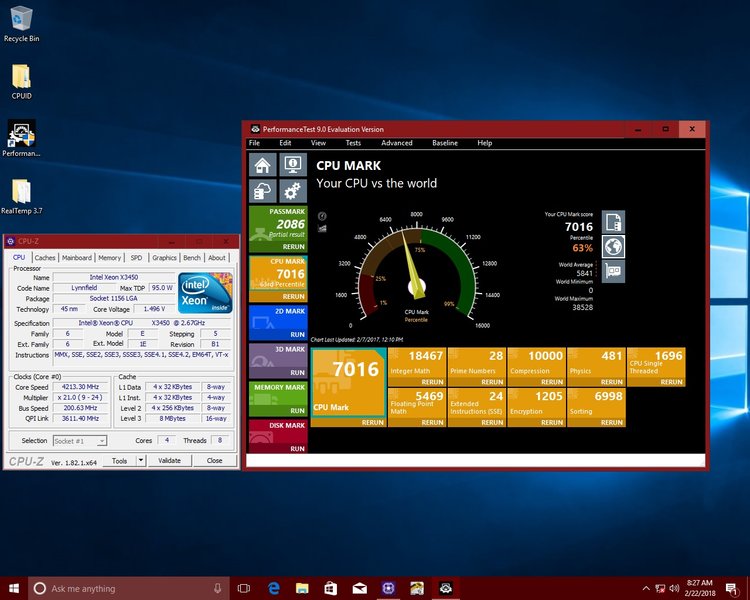The image size is (750, 600).
Task: Open Mail app from taskbar
Action: click(x=360, y=589)
